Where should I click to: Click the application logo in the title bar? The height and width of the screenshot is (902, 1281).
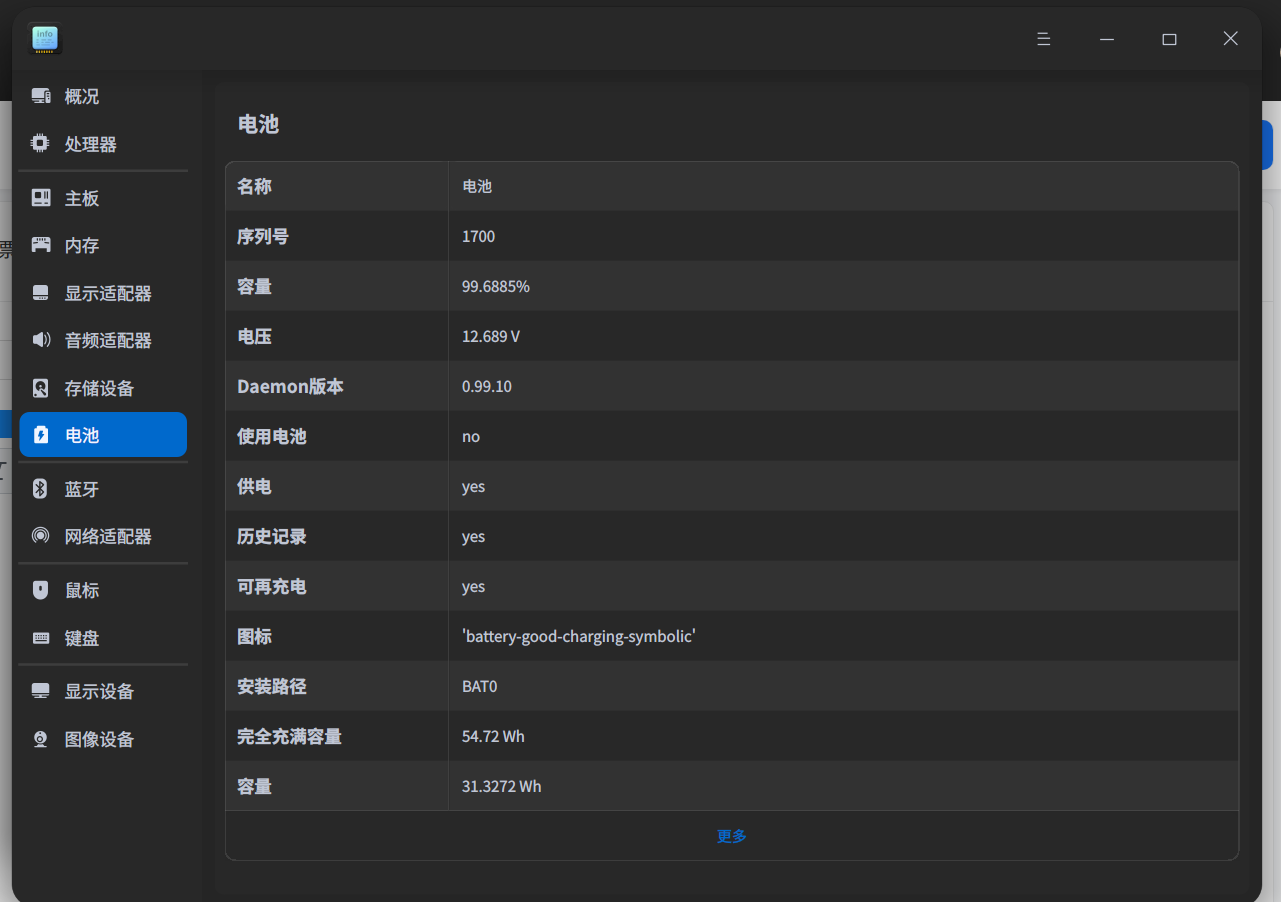click(x=44, y=38)
